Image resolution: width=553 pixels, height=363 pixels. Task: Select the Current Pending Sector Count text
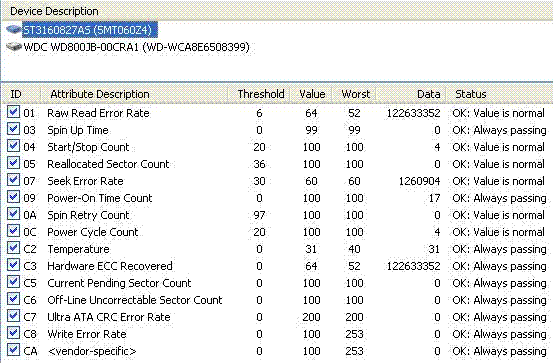119,283
